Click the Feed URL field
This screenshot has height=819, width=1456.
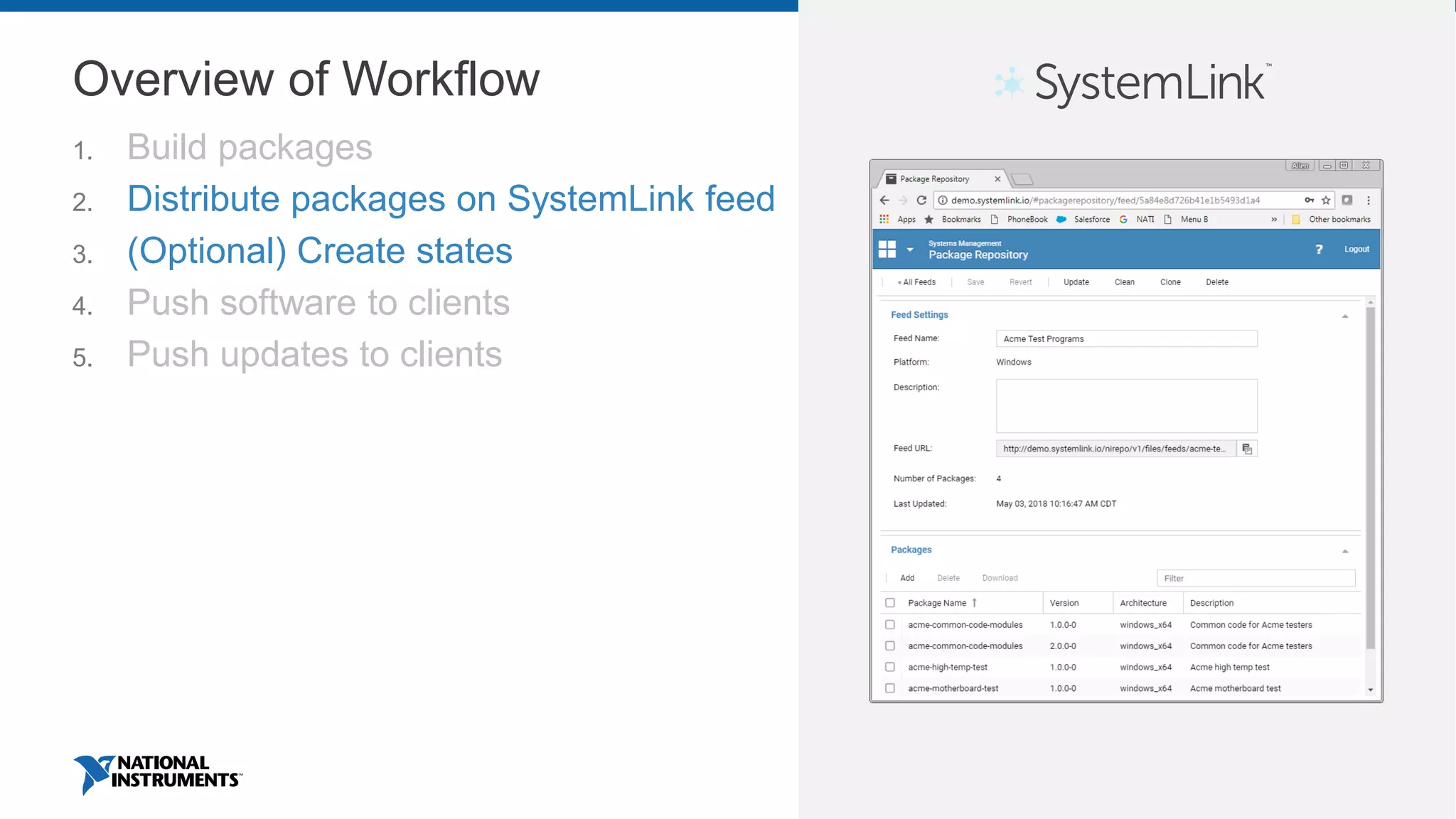pyautogui.click(x=1116, y=449)
